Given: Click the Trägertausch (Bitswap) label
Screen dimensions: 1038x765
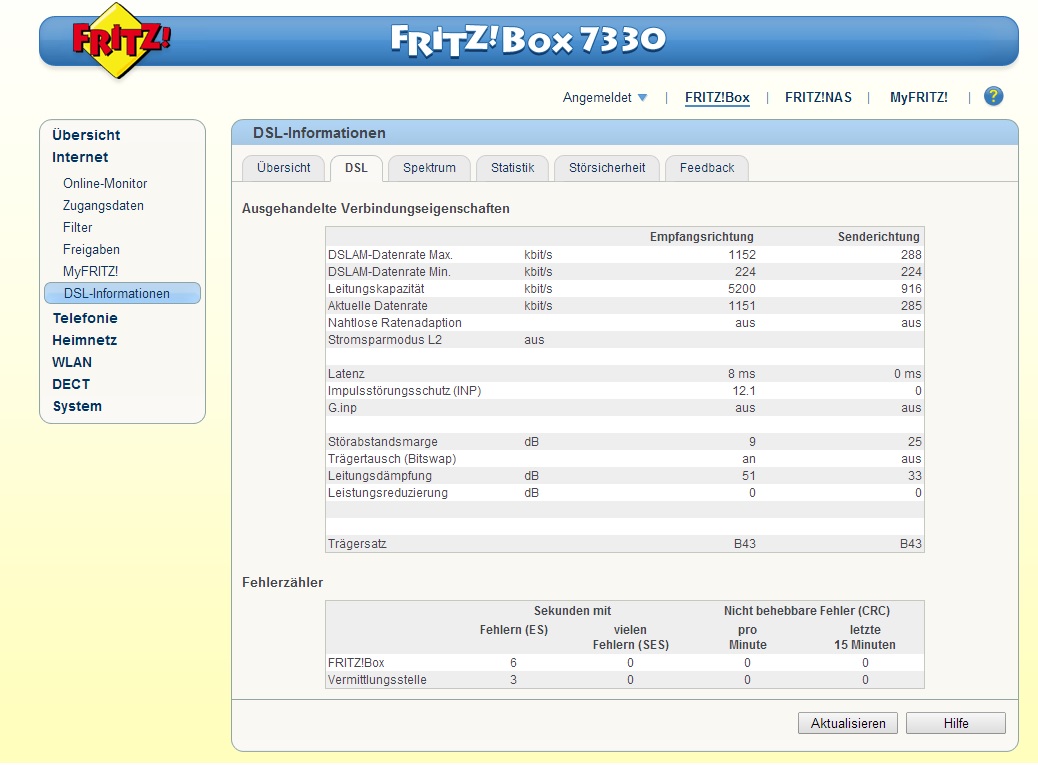Looking at the screenshot, I should [x=392, y=459].
